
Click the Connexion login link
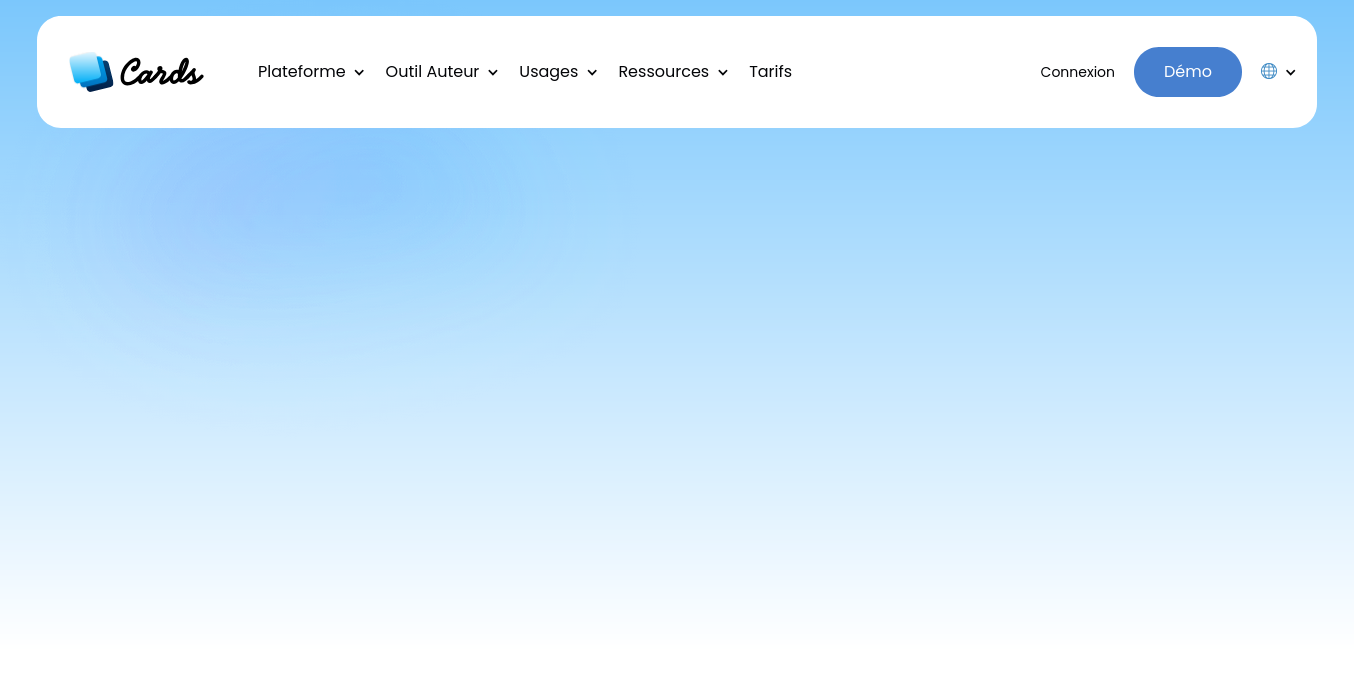tap(1077, 72)
